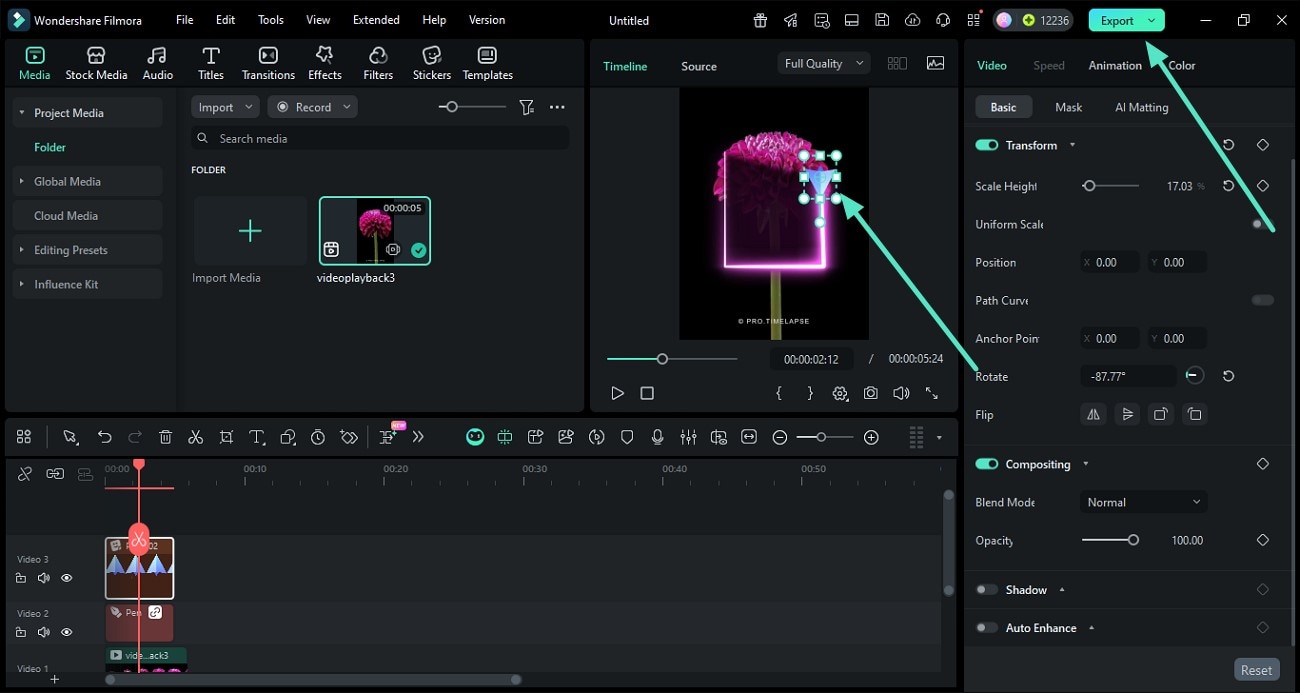
Task: Open the Stickers panel
Action: (431, 63)
